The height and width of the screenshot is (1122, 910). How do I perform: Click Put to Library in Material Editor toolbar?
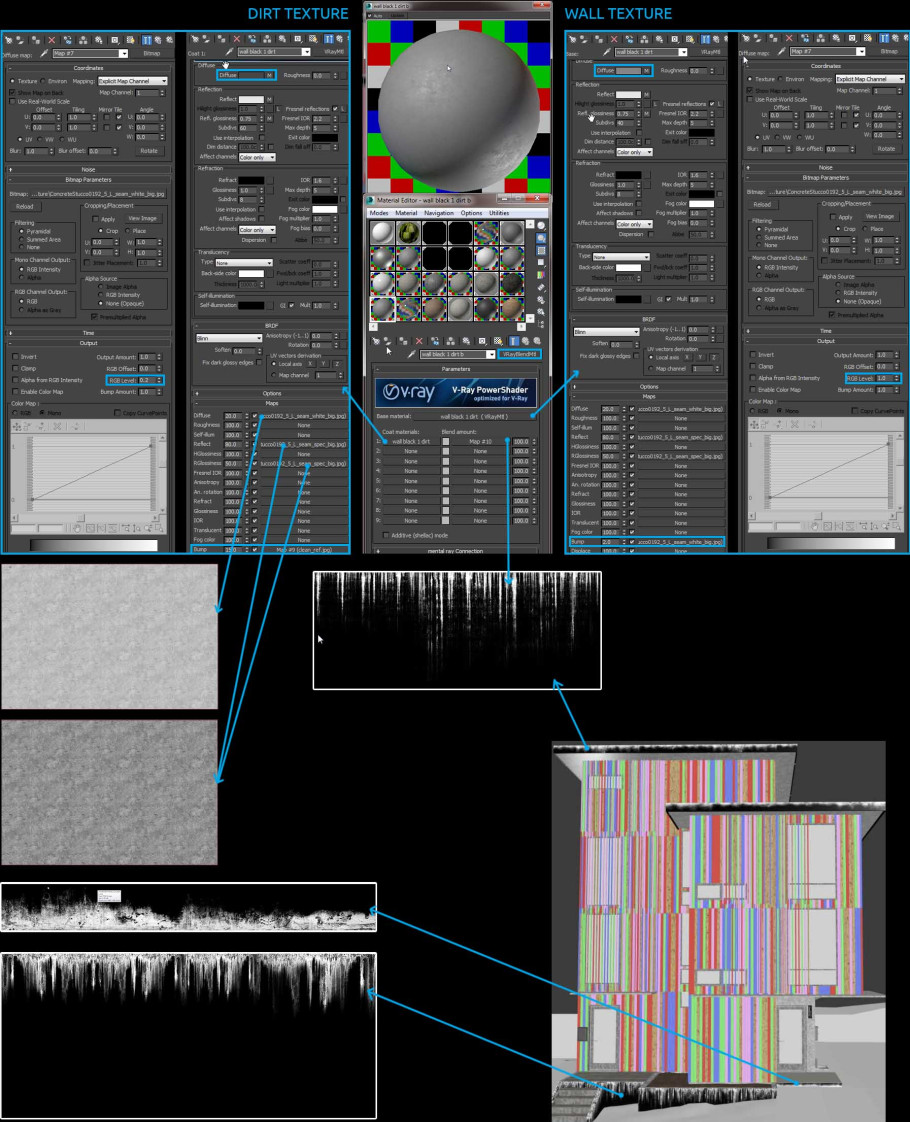466,341
